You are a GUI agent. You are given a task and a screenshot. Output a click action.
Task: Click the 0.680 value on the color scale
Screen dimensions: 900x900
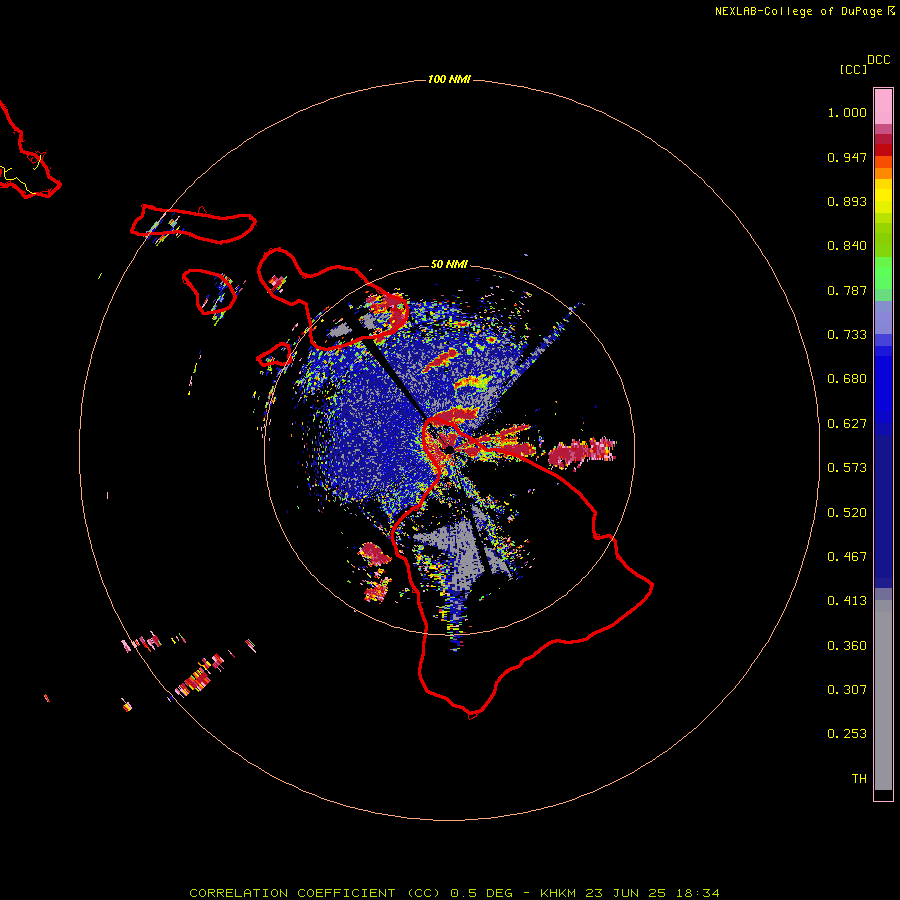coord(847,379)
